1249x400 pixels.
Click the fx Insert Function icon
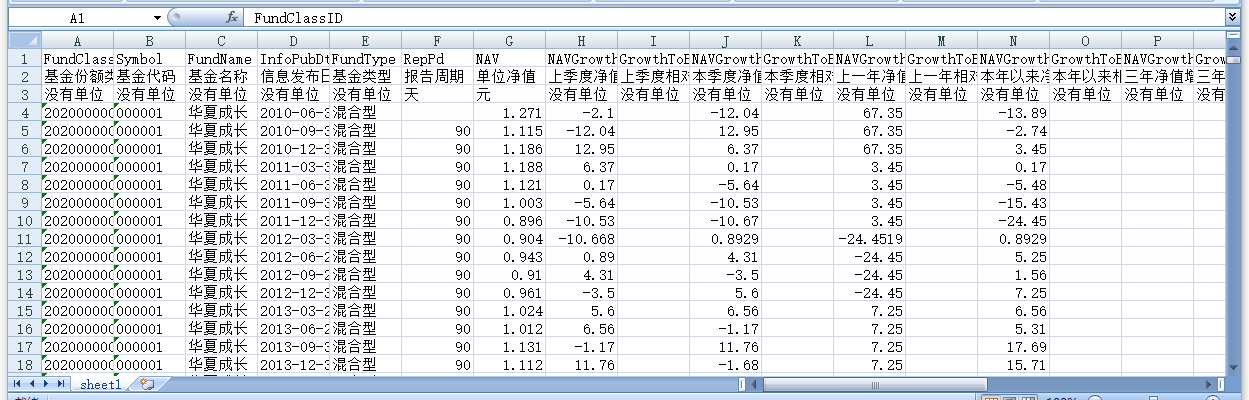pyautogui.click(x=232, y=18)
